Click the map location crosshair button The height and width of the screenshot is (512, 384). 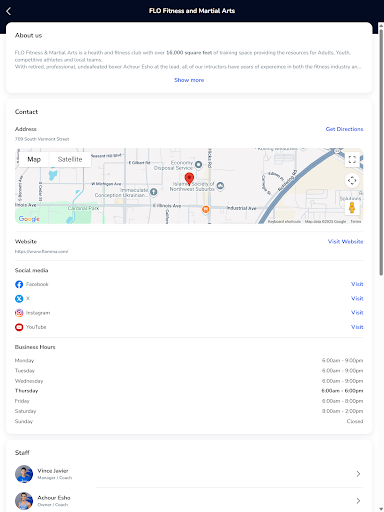352,181
